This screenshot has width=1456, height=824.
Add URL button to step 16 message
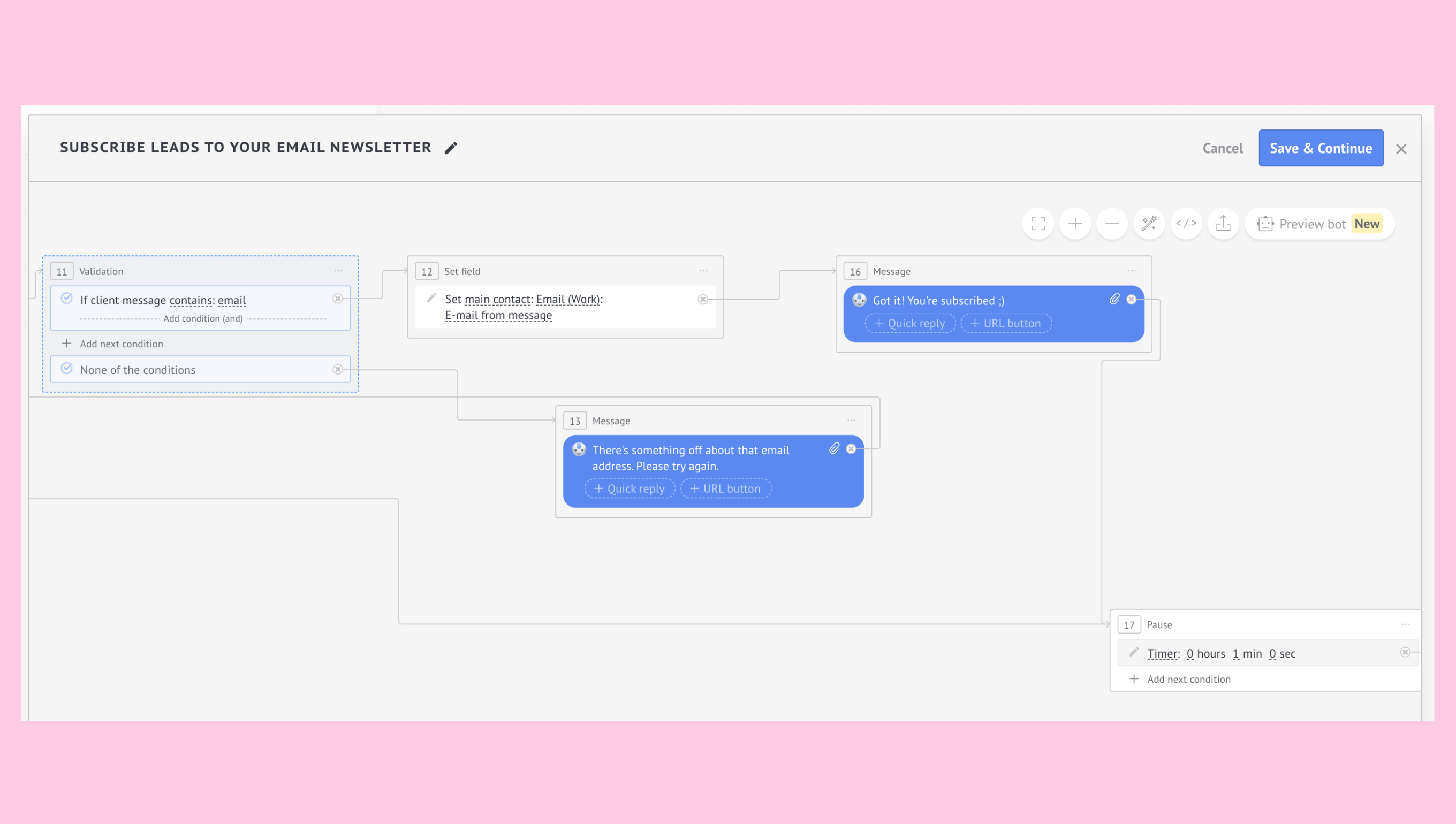tap(1006, 324)
